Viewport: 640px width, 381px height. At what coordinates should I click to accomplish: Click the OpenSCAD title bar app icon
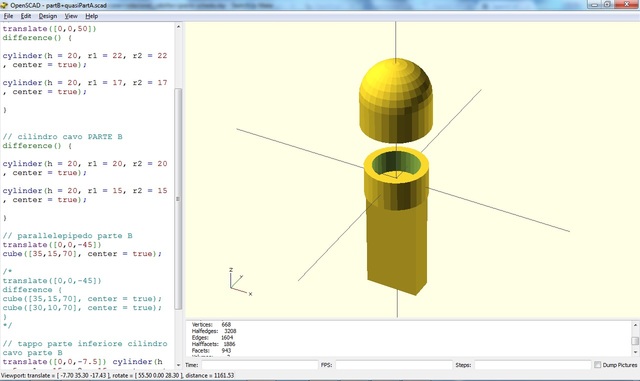click(4, 5)
